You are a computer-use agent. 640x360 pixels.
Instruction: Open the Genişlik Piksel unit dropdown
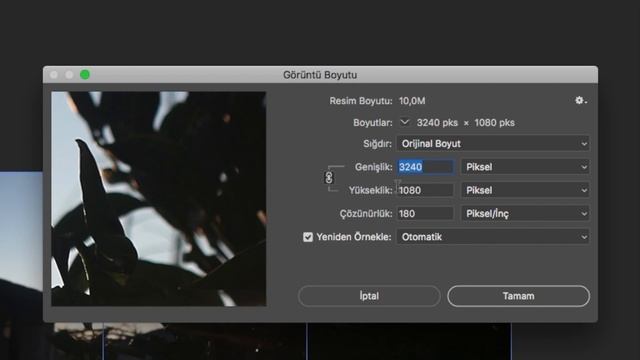[525, 167]
